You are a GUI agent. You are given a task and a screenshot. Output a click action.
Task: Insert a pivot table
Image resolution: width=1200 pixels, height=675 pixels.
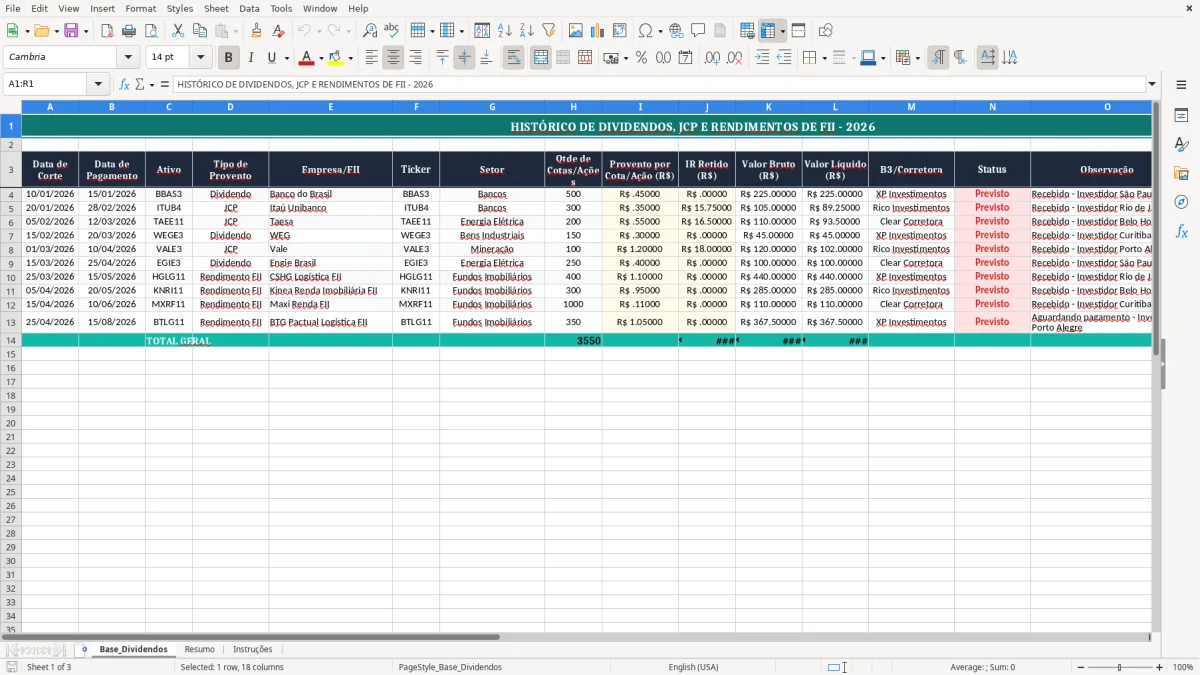click(x=620, y=31)
